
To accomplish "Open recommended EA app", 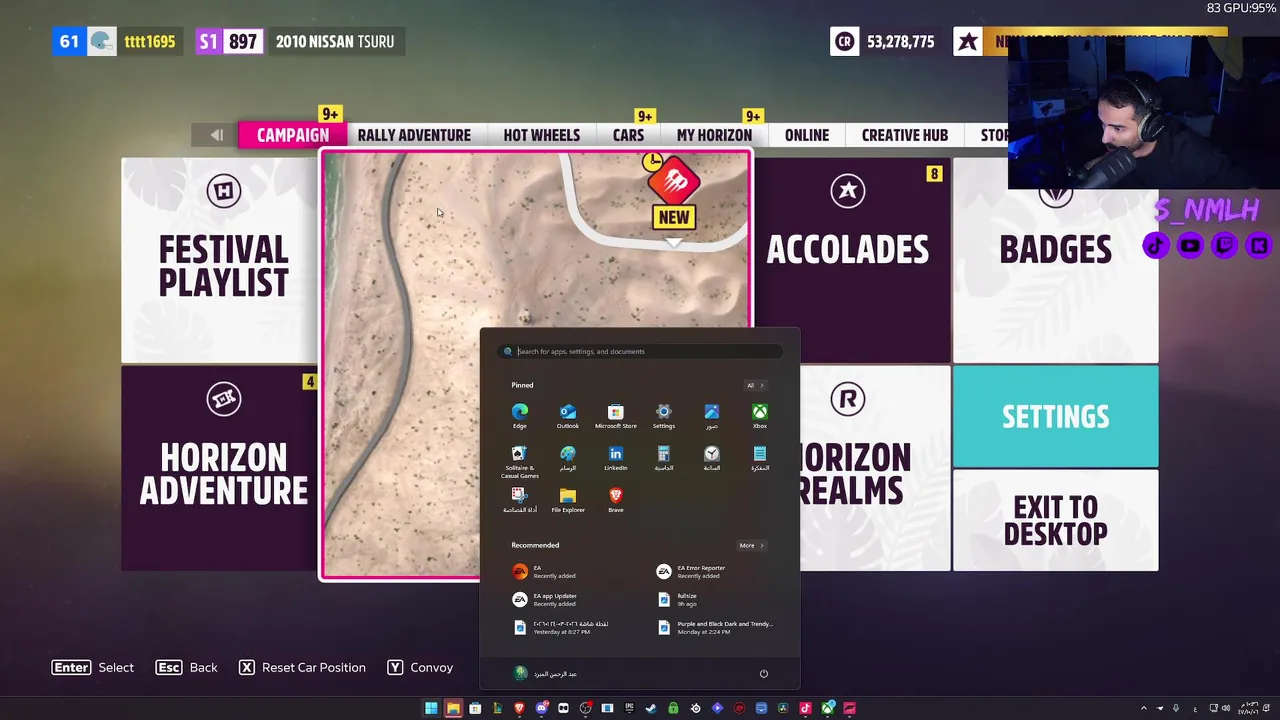I will 545,571.
